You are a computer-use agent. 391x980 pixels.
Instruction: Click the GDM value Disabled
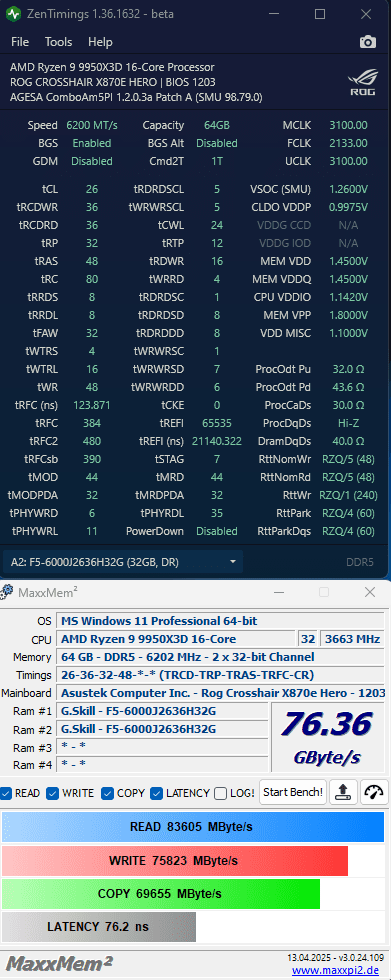click(x=92, y=161)
